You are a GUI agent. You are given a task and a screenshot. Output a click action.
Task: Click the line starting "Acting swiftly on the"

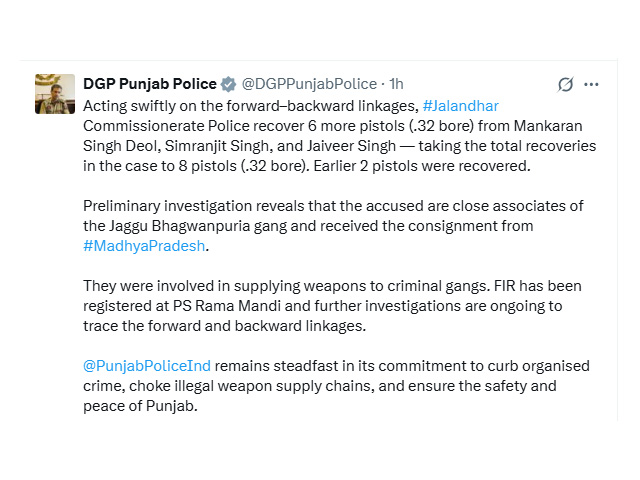[250, 105]
